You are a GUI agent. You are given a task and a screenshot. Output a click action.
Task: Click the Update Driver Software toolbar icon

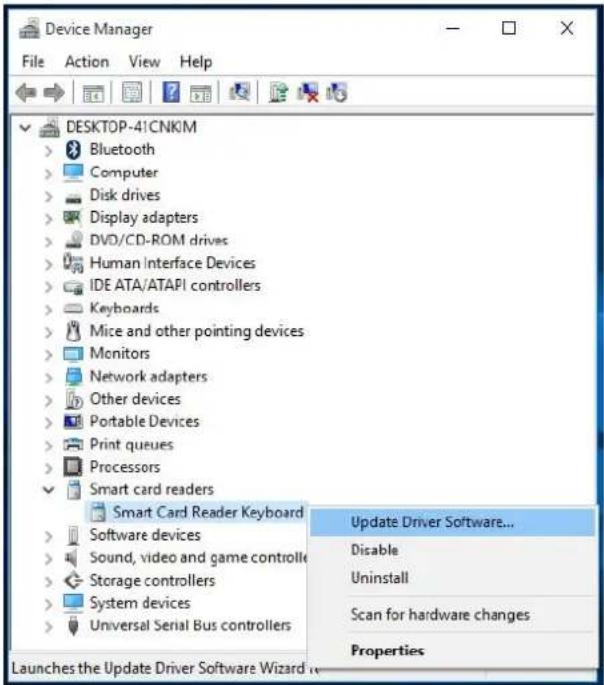click(278, 92)
